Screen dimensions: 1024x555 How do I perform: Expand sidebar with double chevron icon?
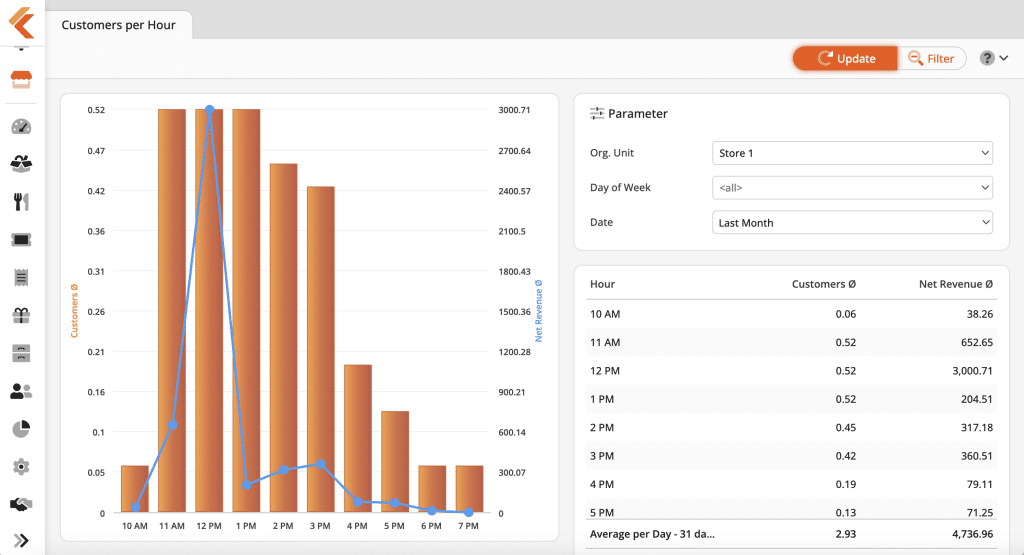[21, 541]
